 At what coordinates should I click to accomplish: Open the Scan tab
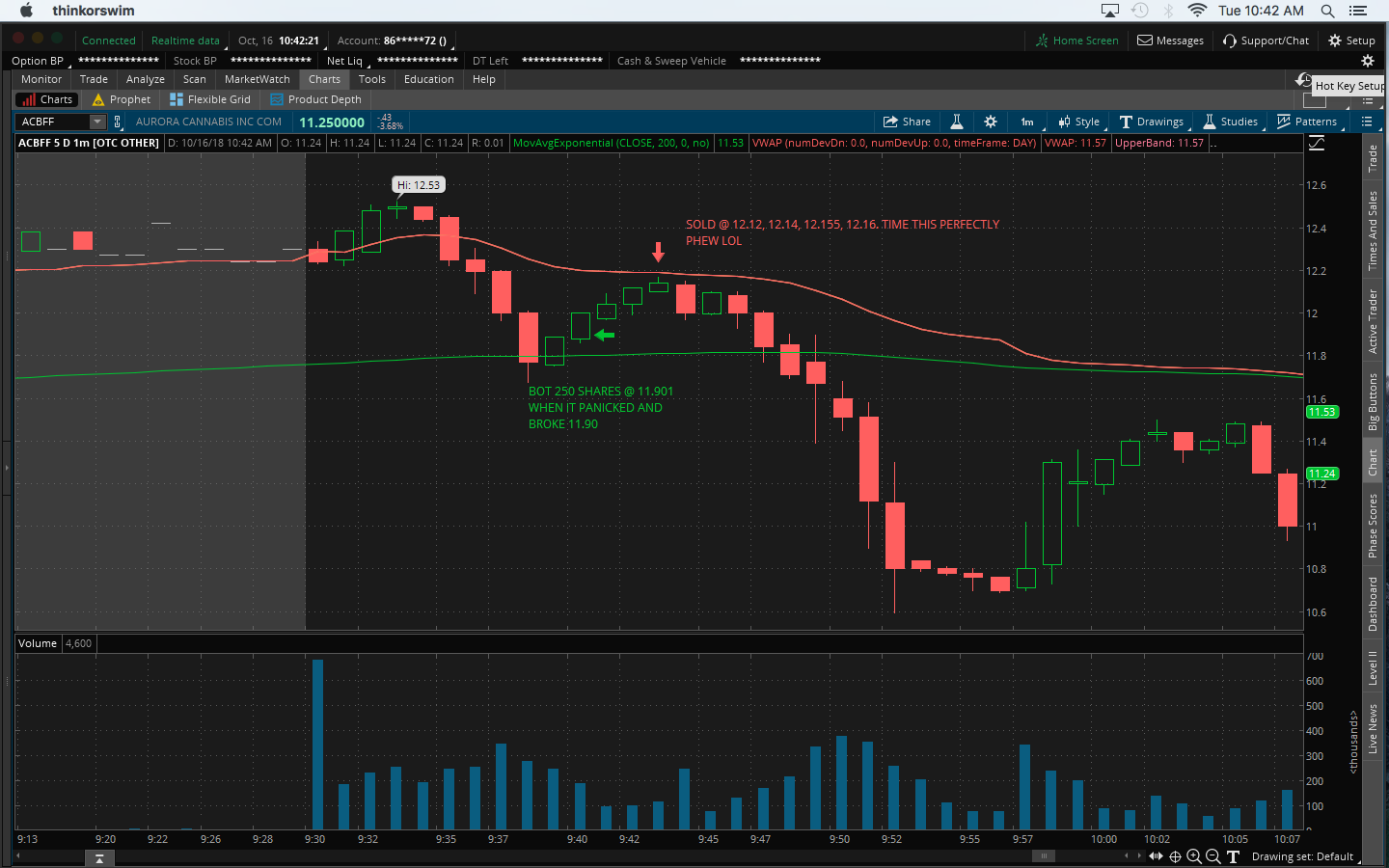click(195, 79)
